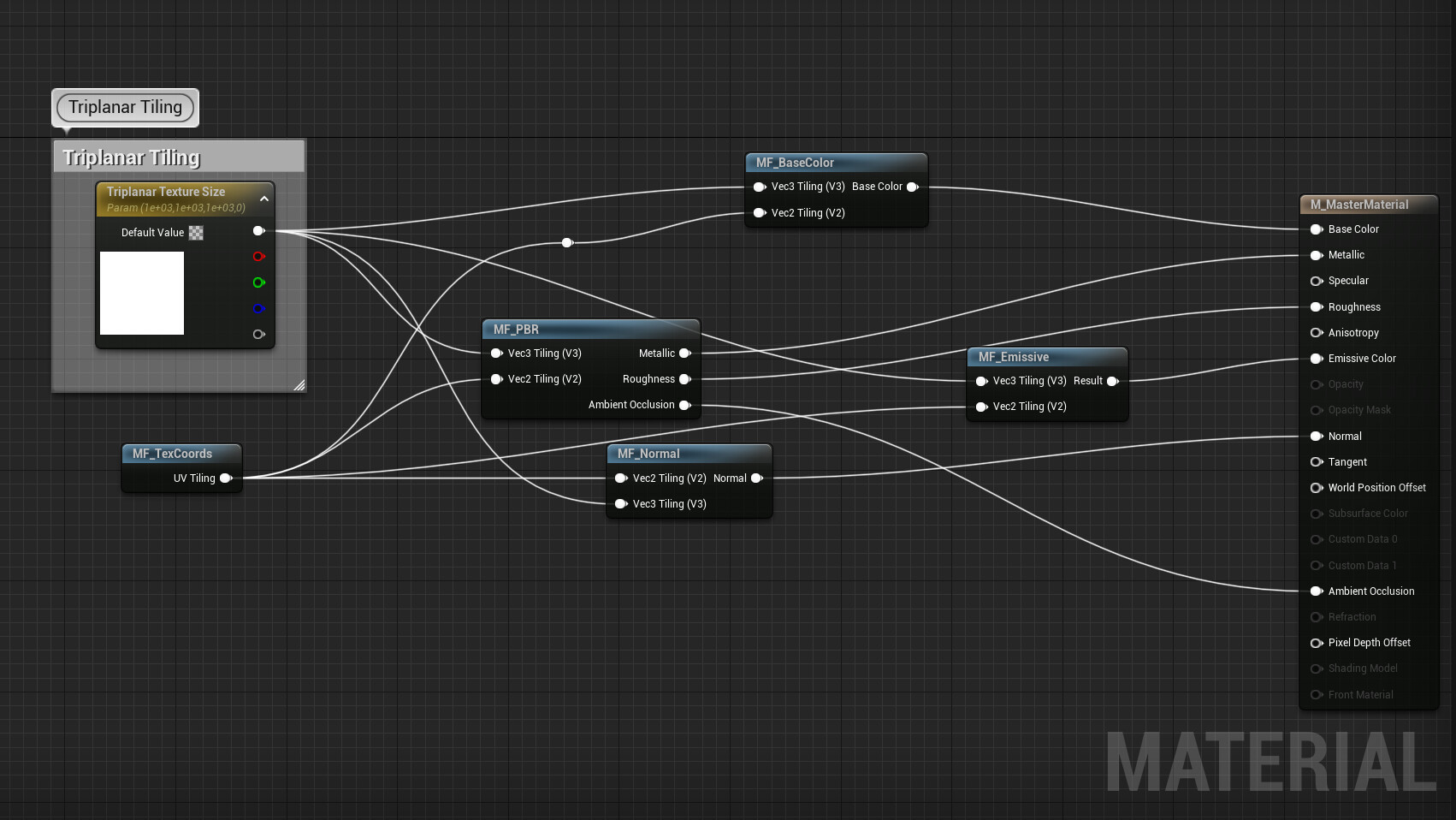The width and height of the screenshot is (1456, 820).
Task: Click the Result output pin on MF_Emissive
Action: click(1112, 381)
